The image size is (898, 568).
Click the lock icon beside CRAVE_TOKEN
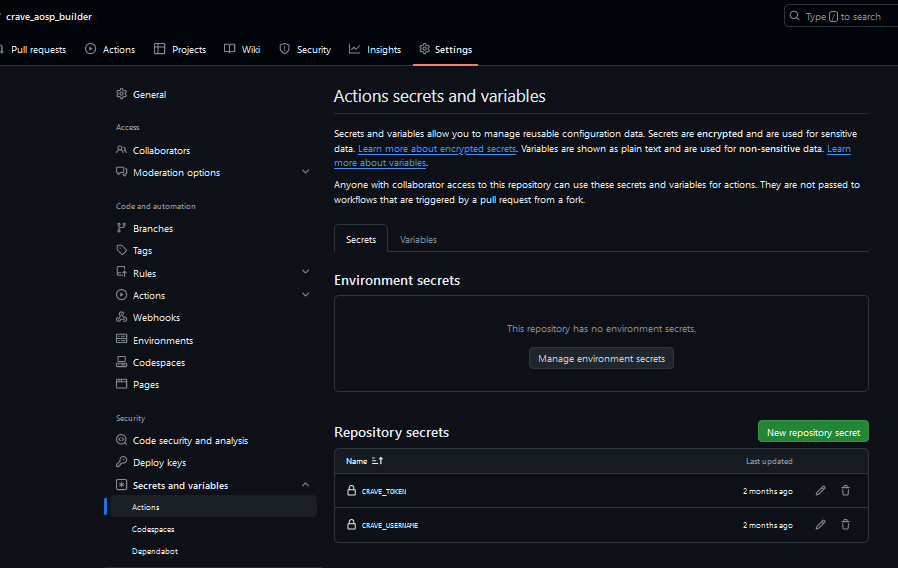coord(352,491)
